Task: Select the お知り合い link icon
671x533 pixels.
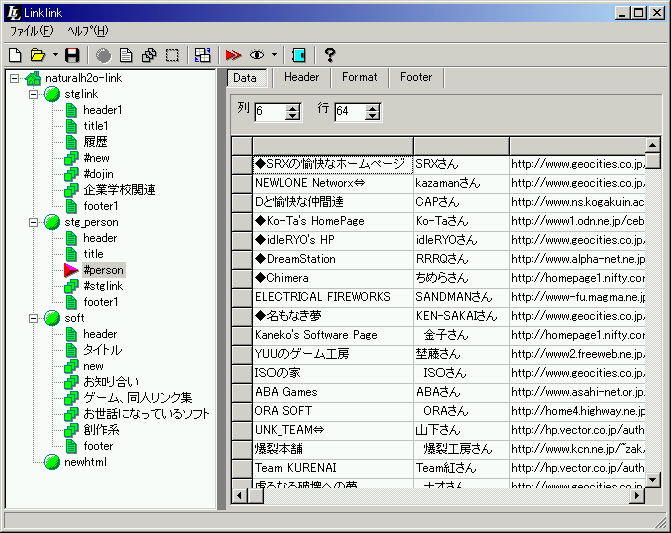Action: (71, 382)
